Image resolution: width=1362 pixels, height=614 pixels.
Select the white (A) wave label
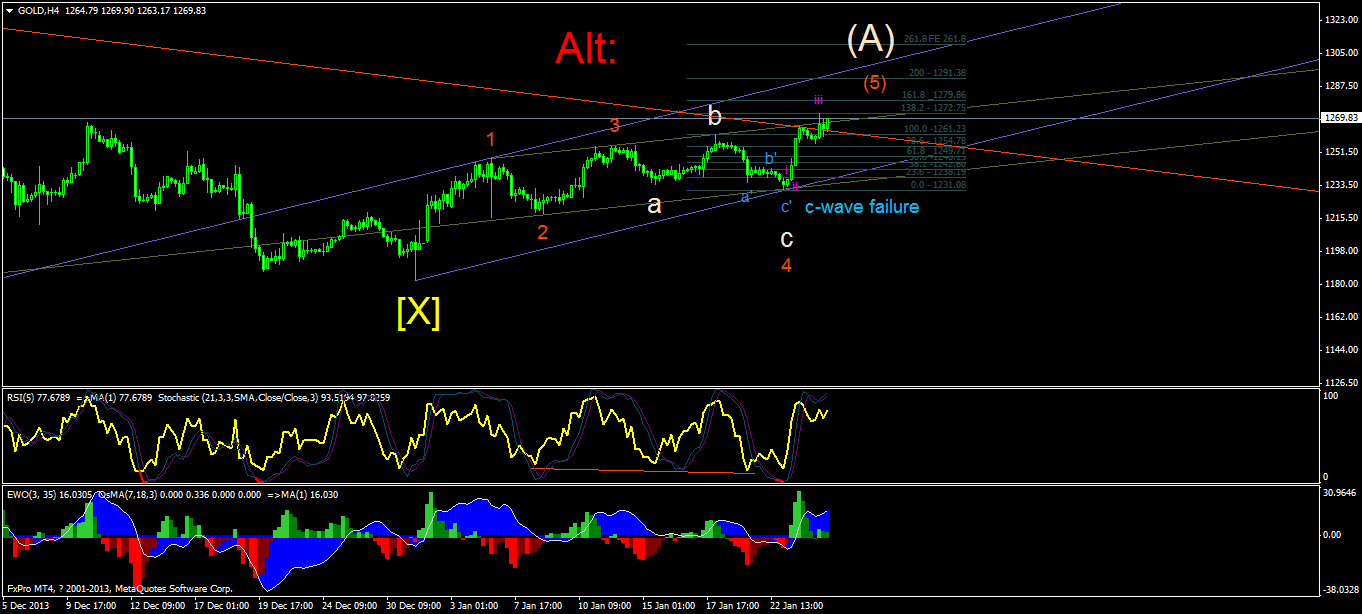click(870, 39)
